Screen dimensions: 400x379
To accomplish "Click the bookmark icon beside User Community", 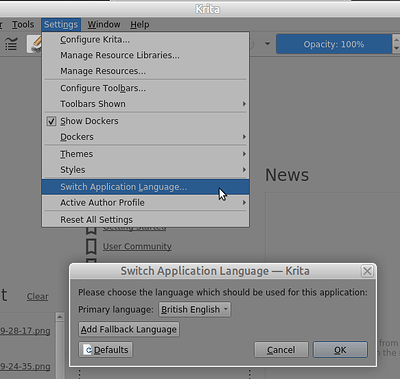I will click(x=91, y=247).
